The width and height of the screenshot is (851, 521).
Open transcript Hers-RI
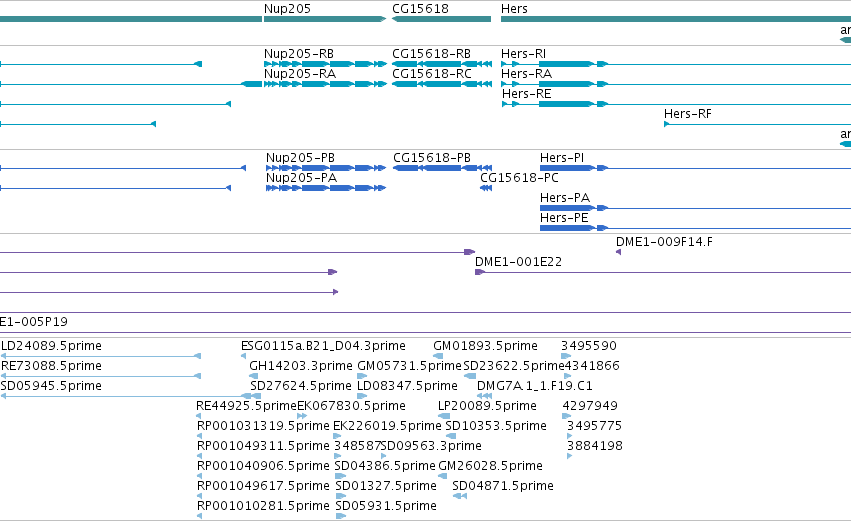click(x=523, y=54)
